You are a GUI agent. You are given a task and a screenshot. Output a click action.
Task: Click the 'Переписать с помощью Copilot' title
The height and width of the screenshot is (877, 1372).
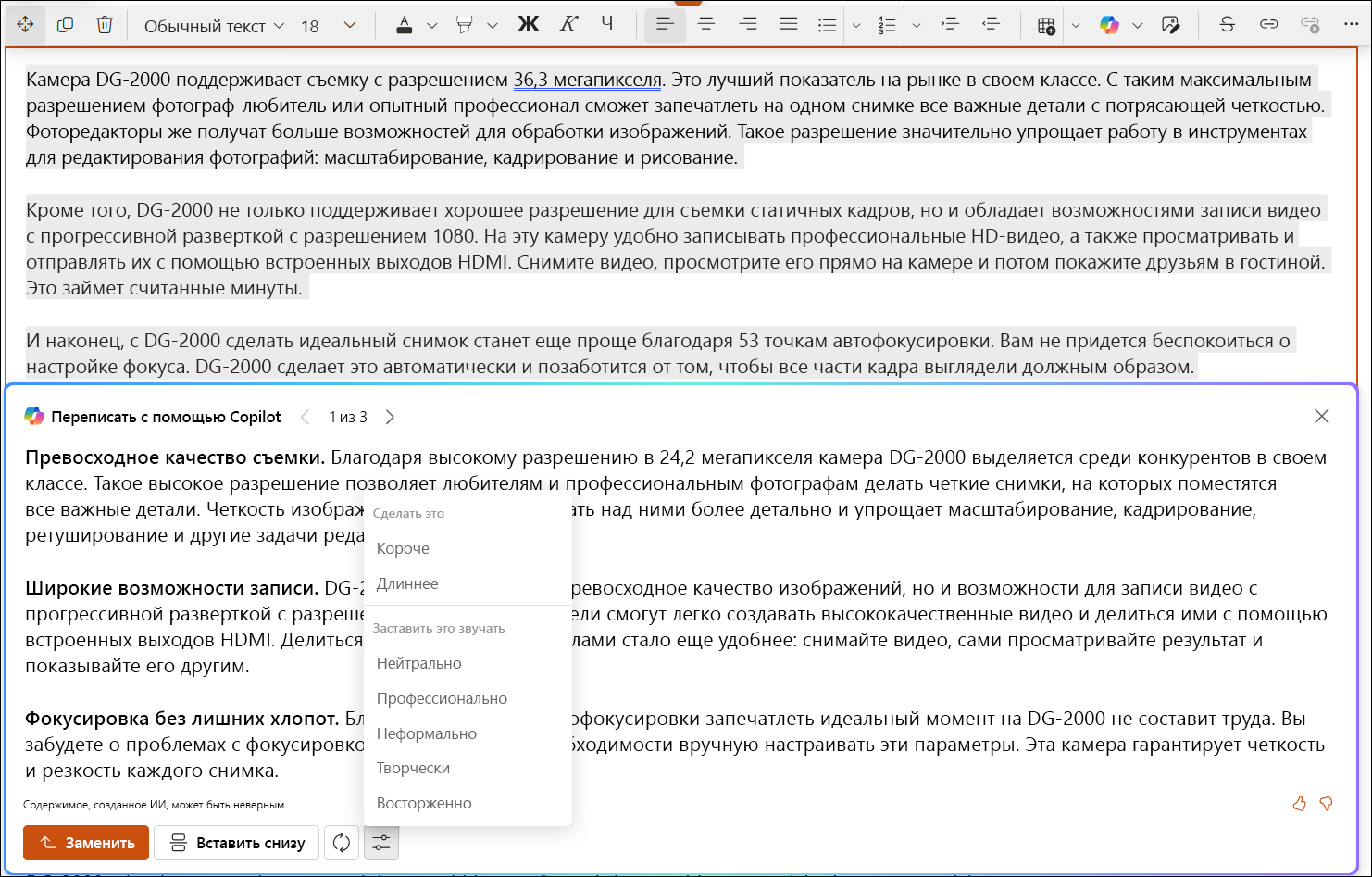[166, 417]
